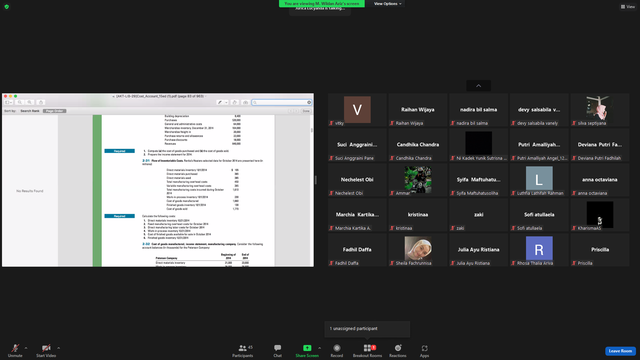Image resolution: width=640 pixels, height=360 pixels.
Task: Select zaki participant tile
Action: (x=478, y=215)
